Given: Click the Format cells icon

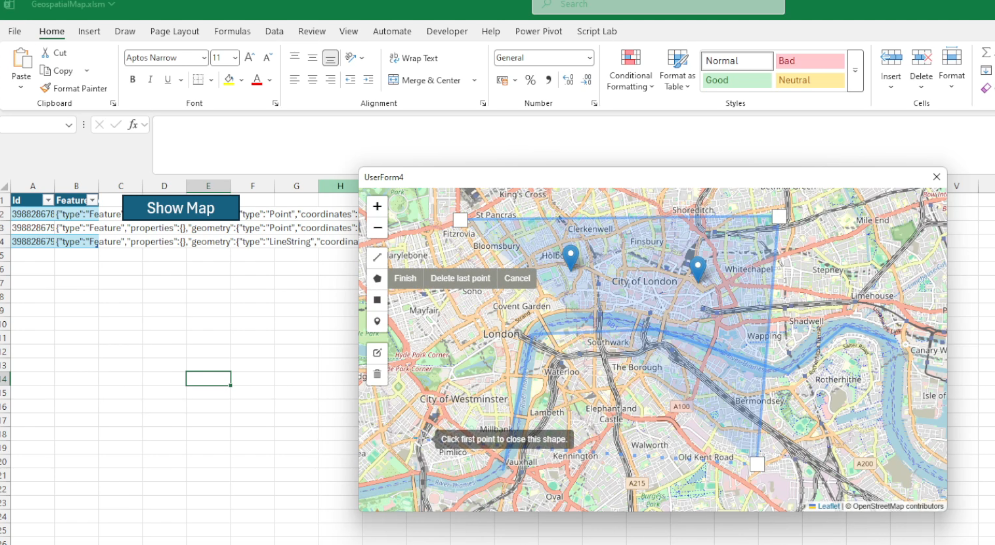Looking at the screenshot, I should click(951, 57).
